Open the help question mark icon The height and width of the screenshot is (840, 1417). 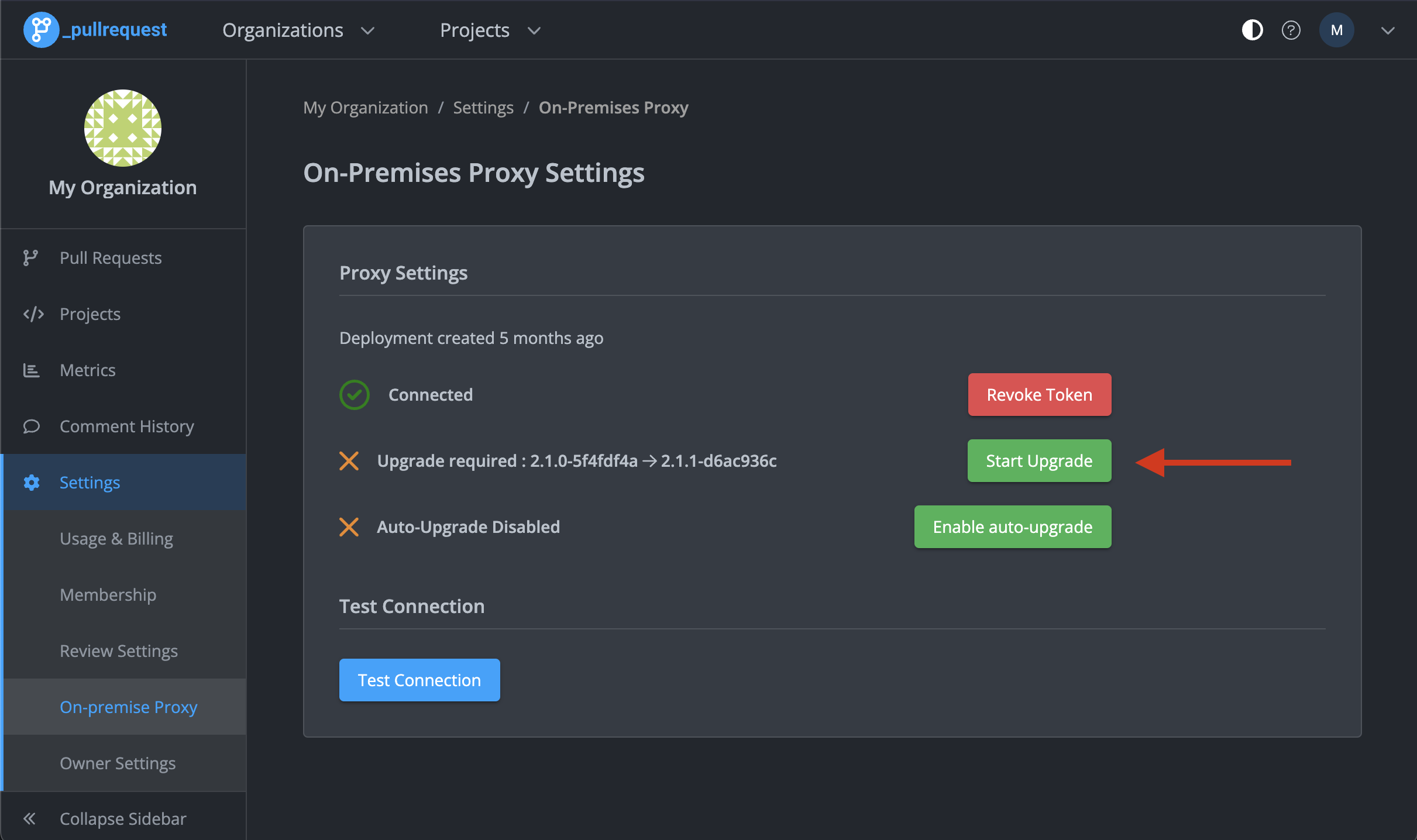[1291, 30]
